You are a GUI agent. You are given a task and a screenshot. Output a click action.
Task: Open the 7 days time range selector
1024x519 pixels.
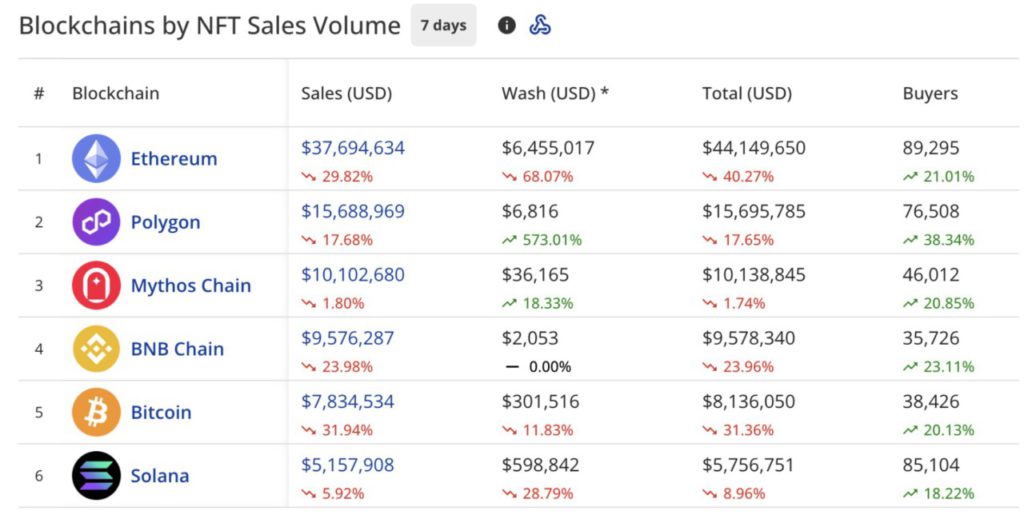coord(443,26)
